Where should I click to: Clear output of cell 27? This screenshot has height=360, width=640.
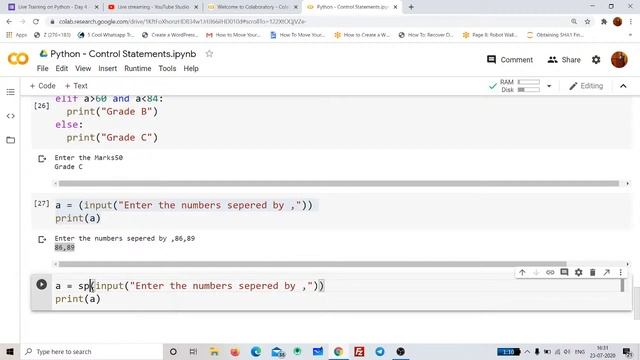(42, 239)
